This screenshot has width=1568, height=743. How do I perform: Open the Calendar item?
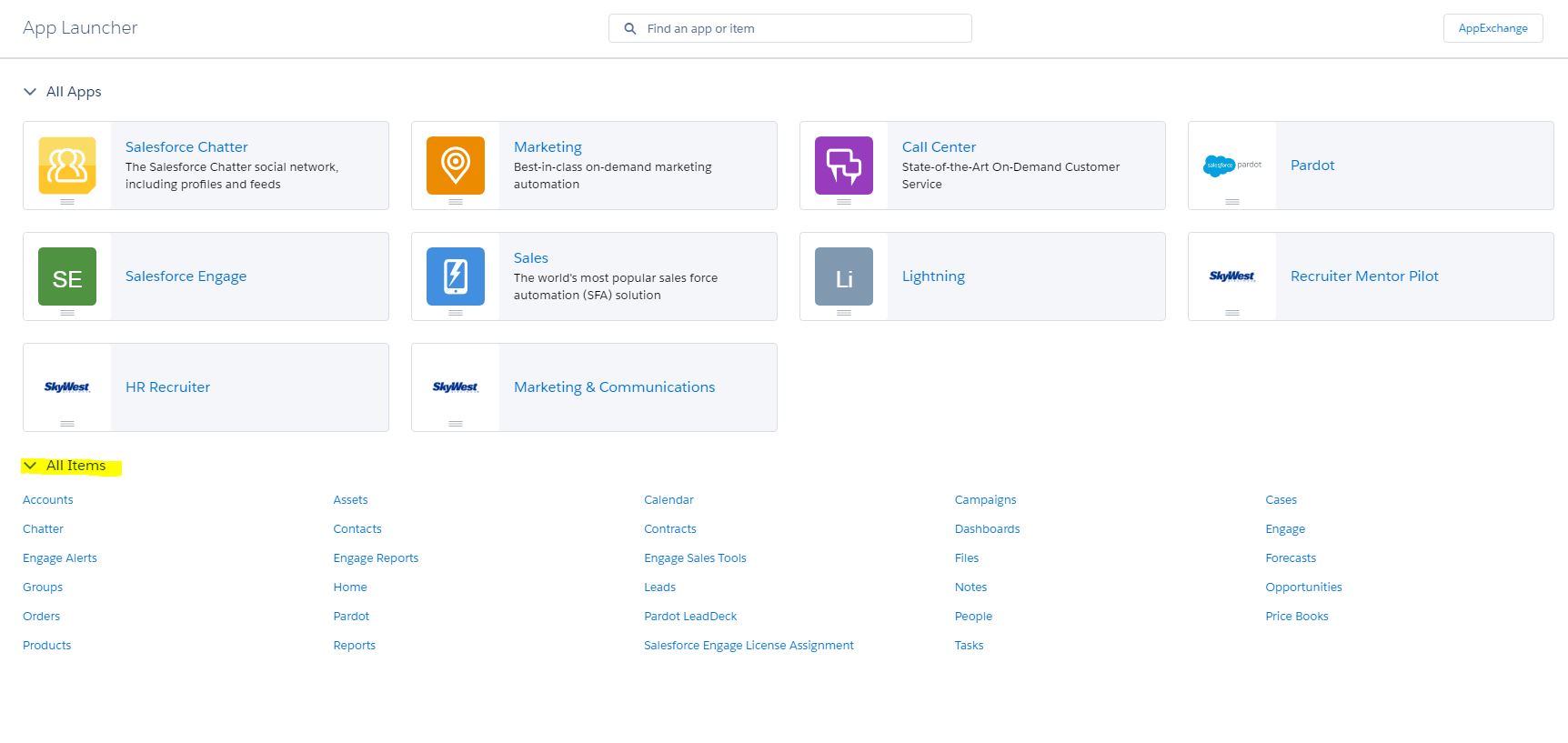[668, 499]
